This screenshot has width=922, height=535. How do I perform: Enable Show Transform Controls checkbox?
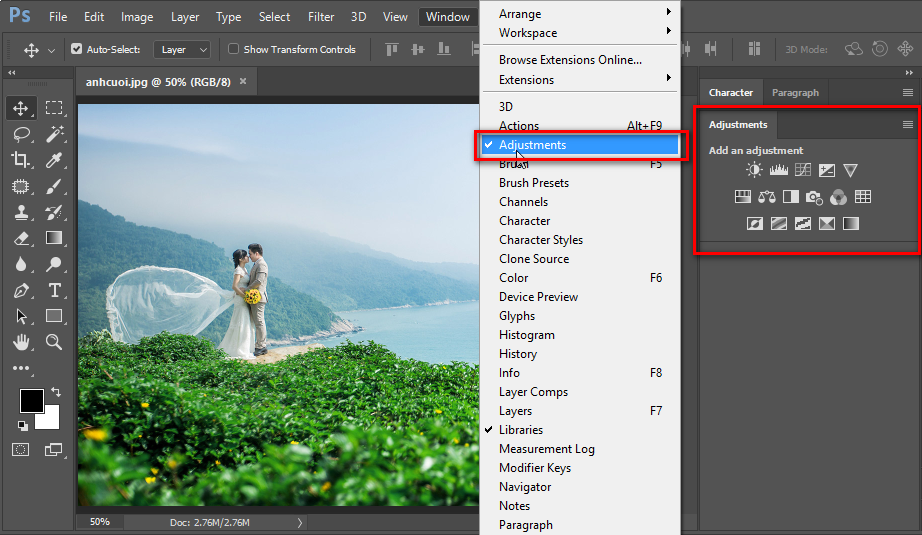(x=234, y=49)
